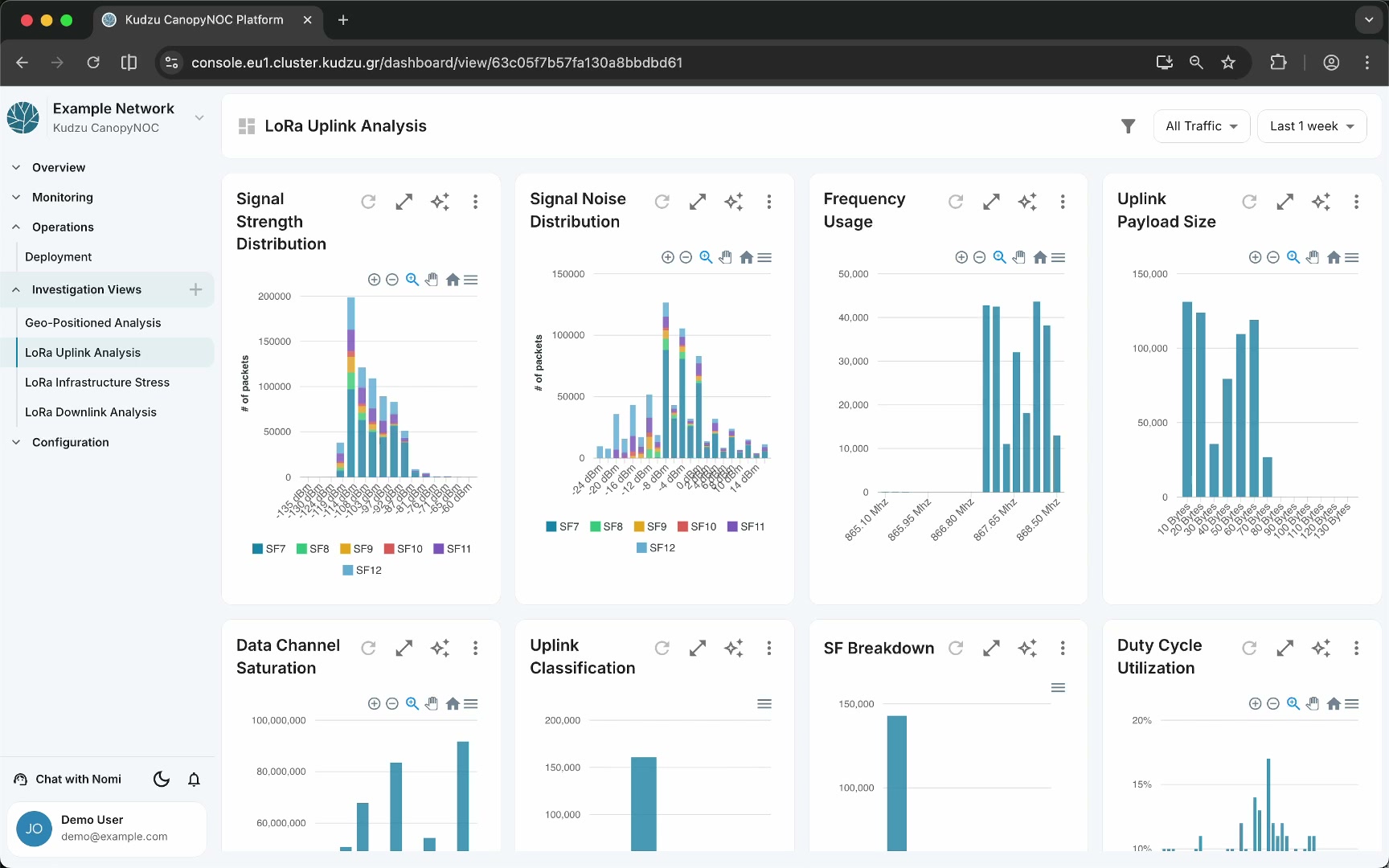The image size is (1389, 868).
Task: Open the notifications bell
Action: tap(194, 780)
